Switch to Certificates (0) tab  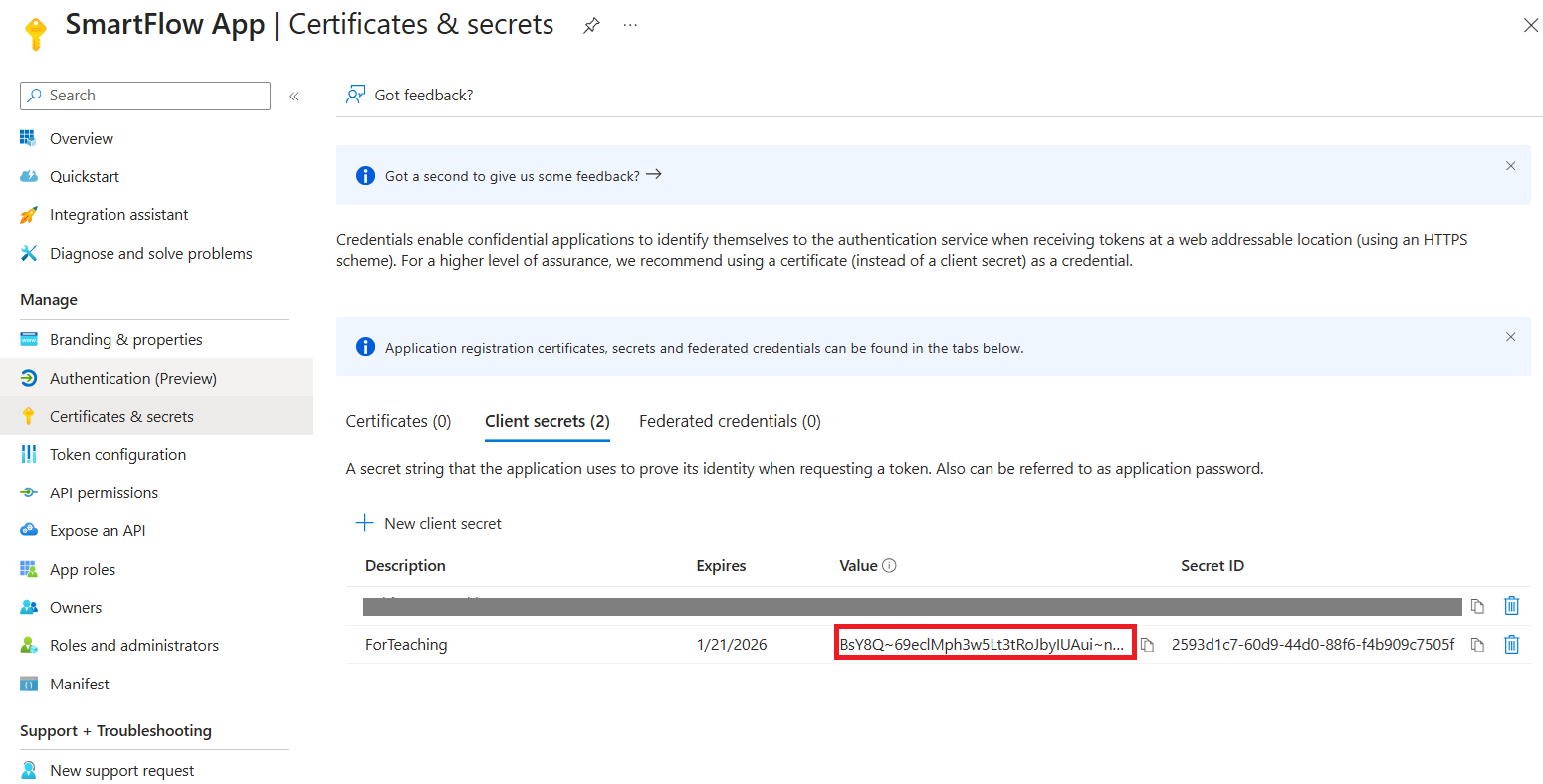398,421
